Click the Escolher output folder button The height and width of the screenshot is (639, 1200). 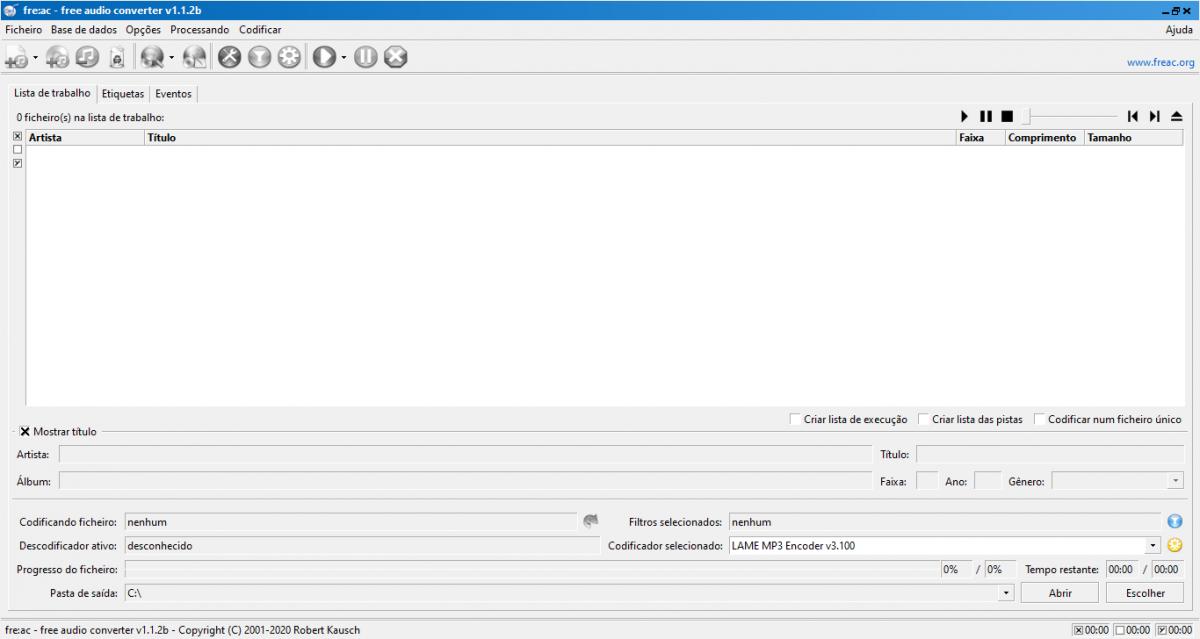1145,593
